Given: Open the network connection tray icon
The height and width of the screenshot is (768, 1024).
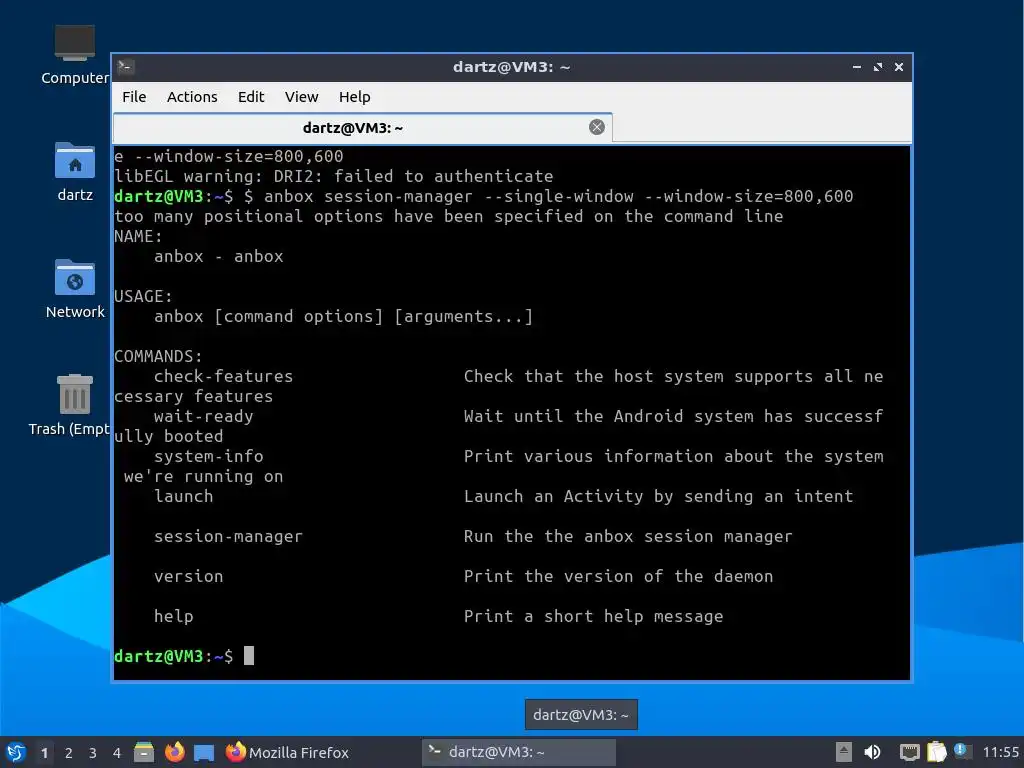Looking at the screenshot, I should click(909, 752).
